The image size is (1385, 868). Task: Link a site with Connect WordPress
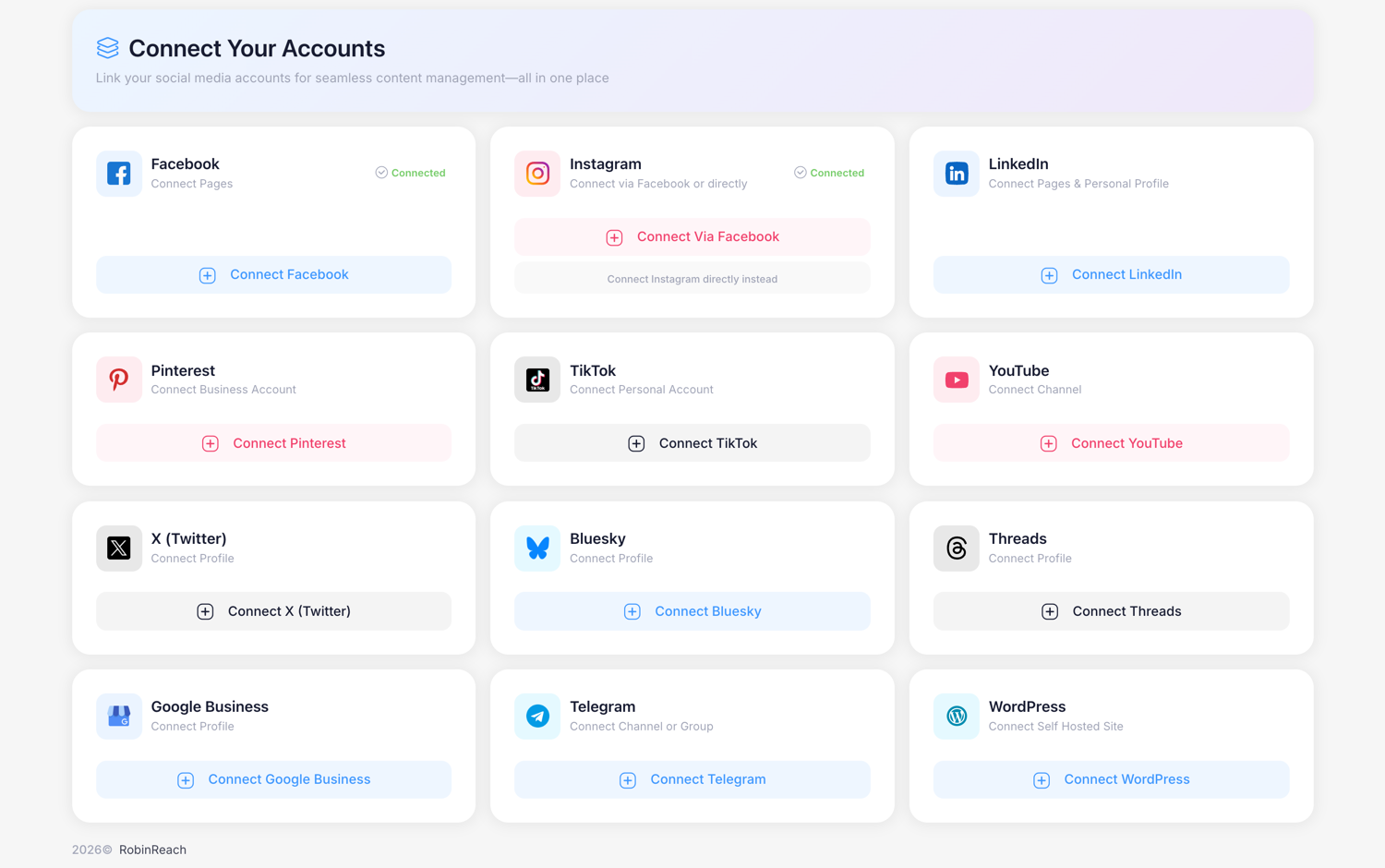[1112, 780]
